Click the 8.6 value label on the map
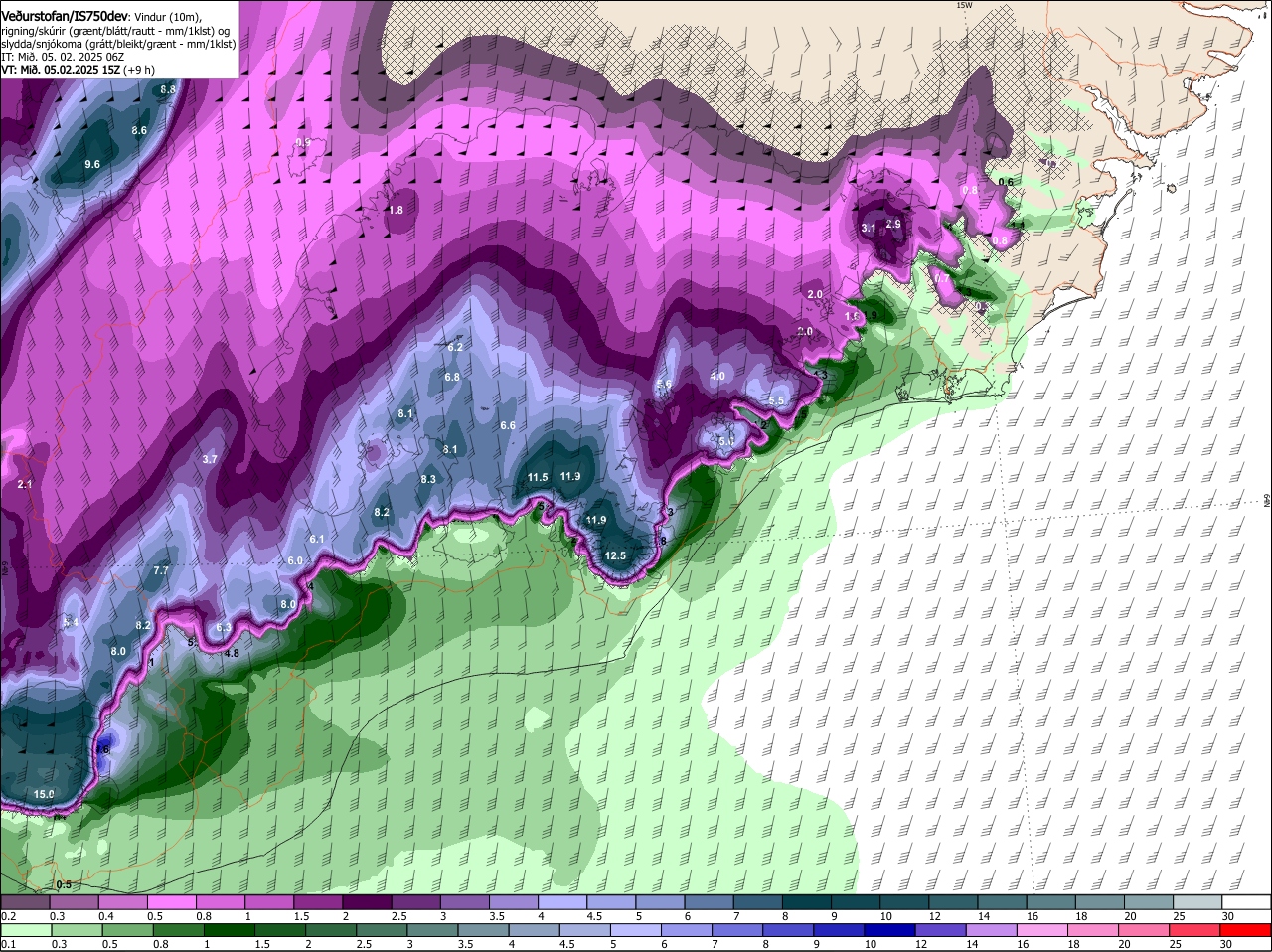The image size is (1272, 952). (x=139, y=130)
